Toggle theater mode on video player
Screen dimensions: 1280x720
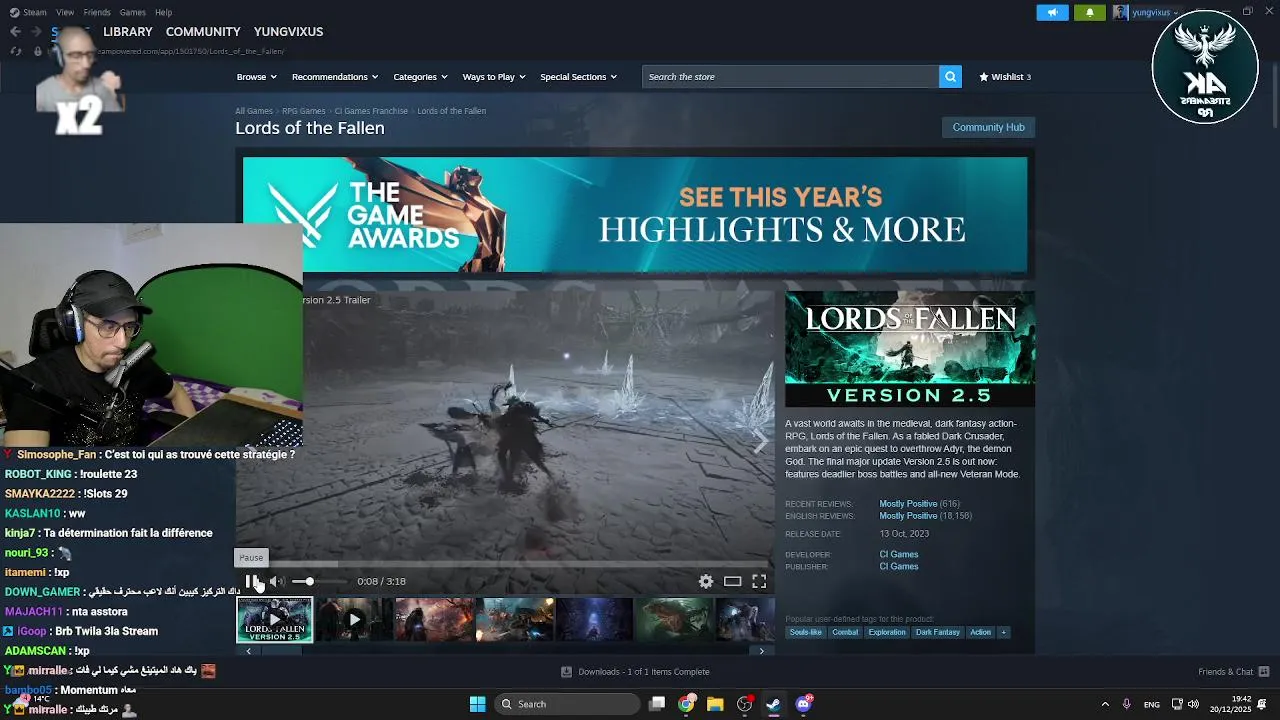pos(733,581)
